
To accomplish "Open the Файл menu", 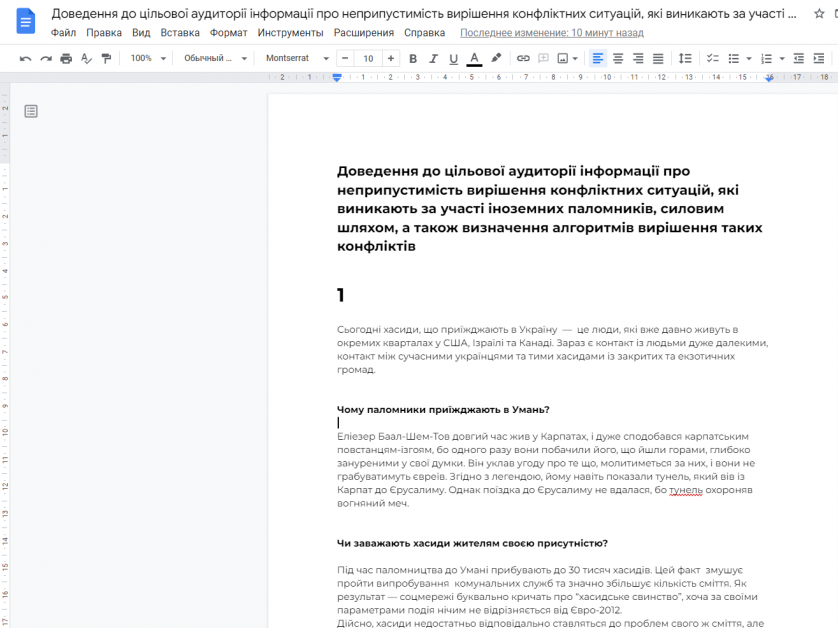I will tap(63, 33).
